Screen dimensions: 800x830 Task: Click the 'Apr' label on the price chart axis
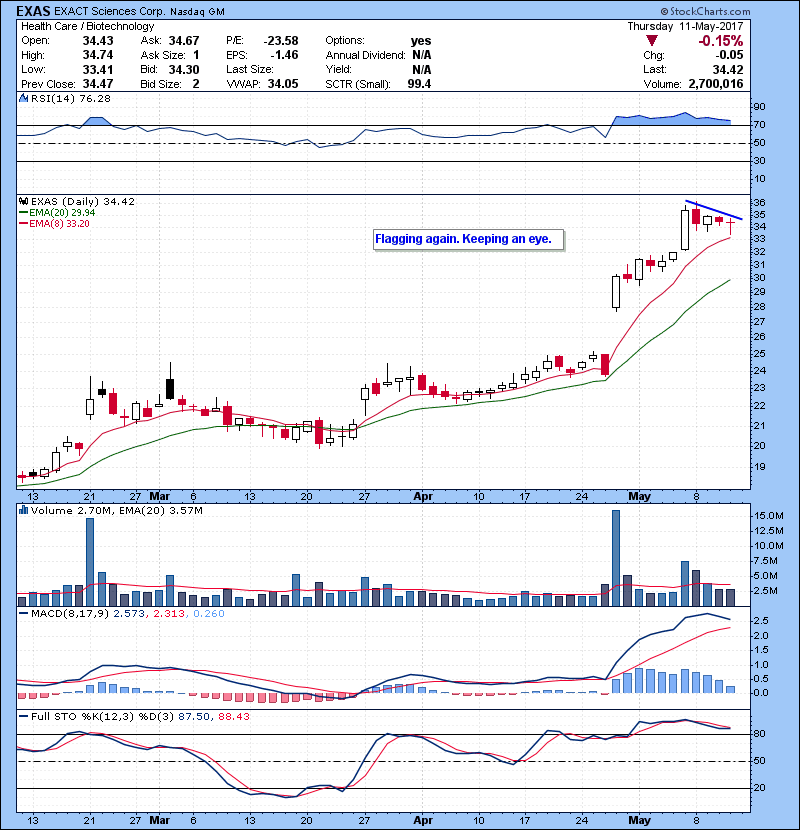[x=423, y=497]
